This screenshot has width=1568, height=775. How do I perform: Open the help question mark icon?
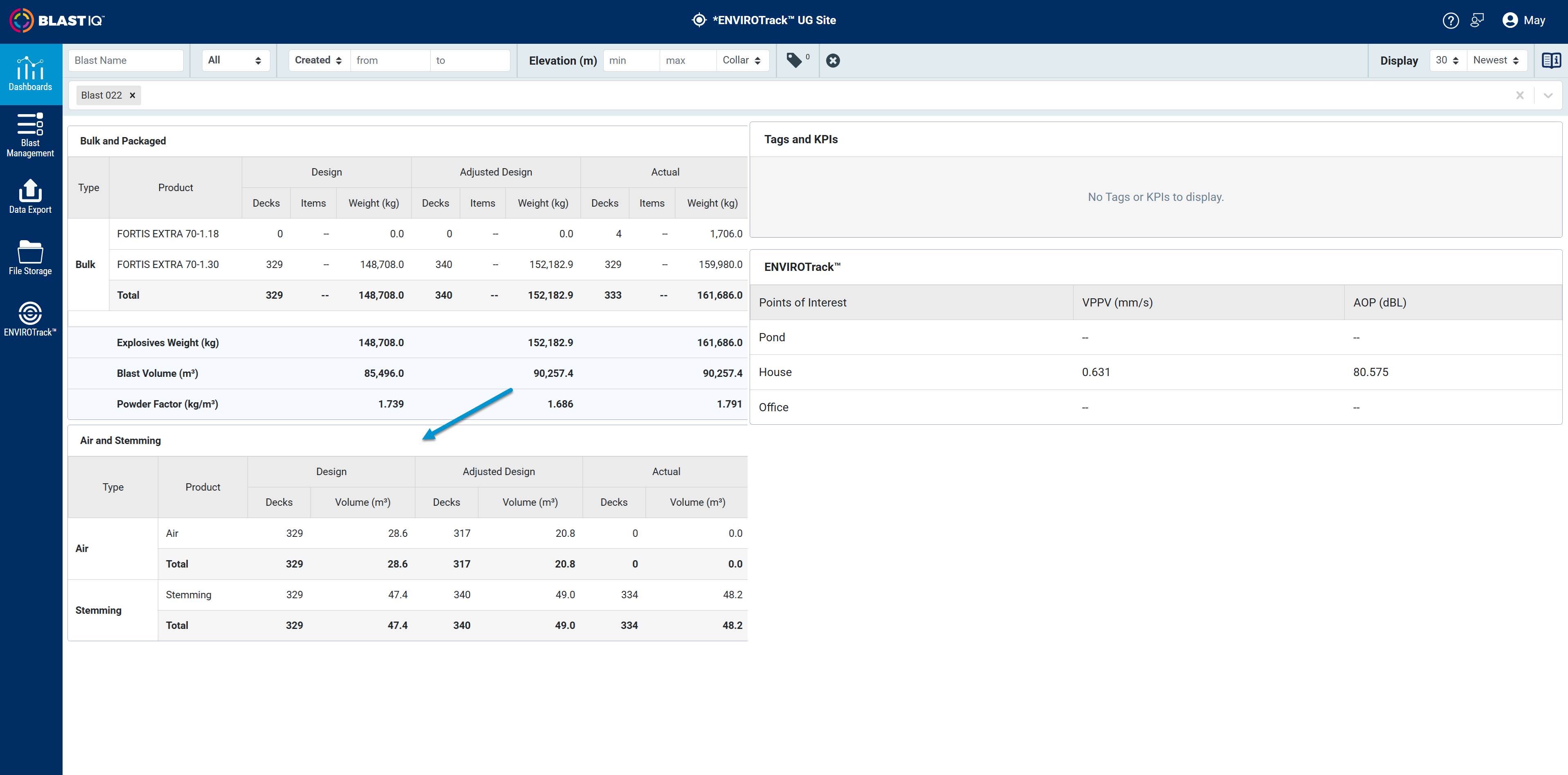[x=1451, y=21]
